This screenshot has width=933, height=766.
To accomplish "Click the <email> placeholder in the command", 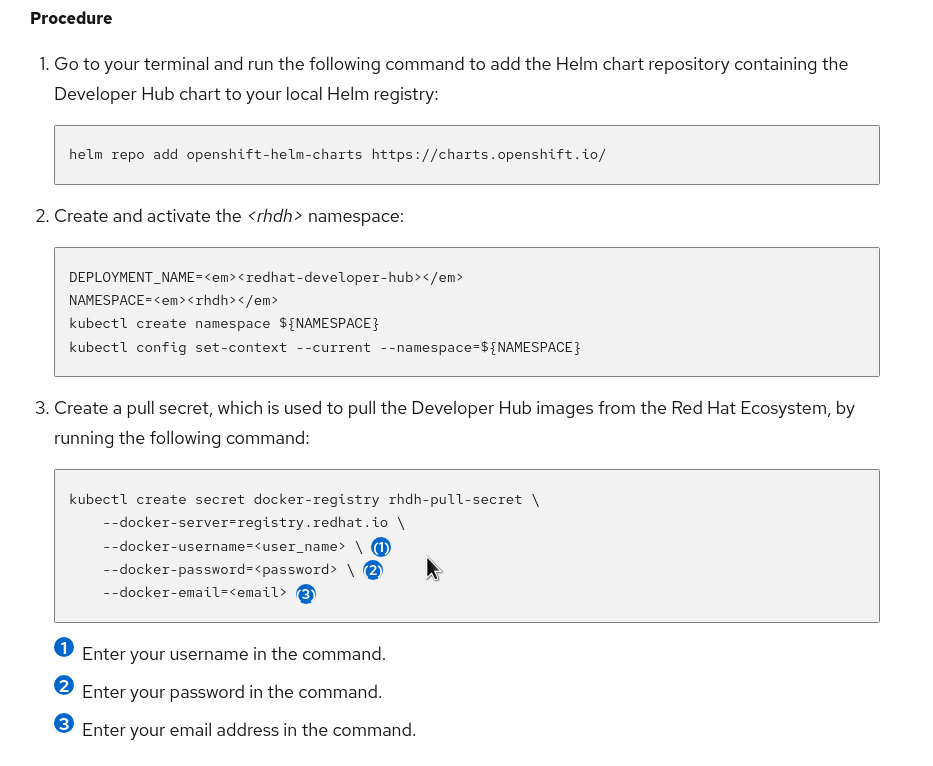I will tap(257, 593).
